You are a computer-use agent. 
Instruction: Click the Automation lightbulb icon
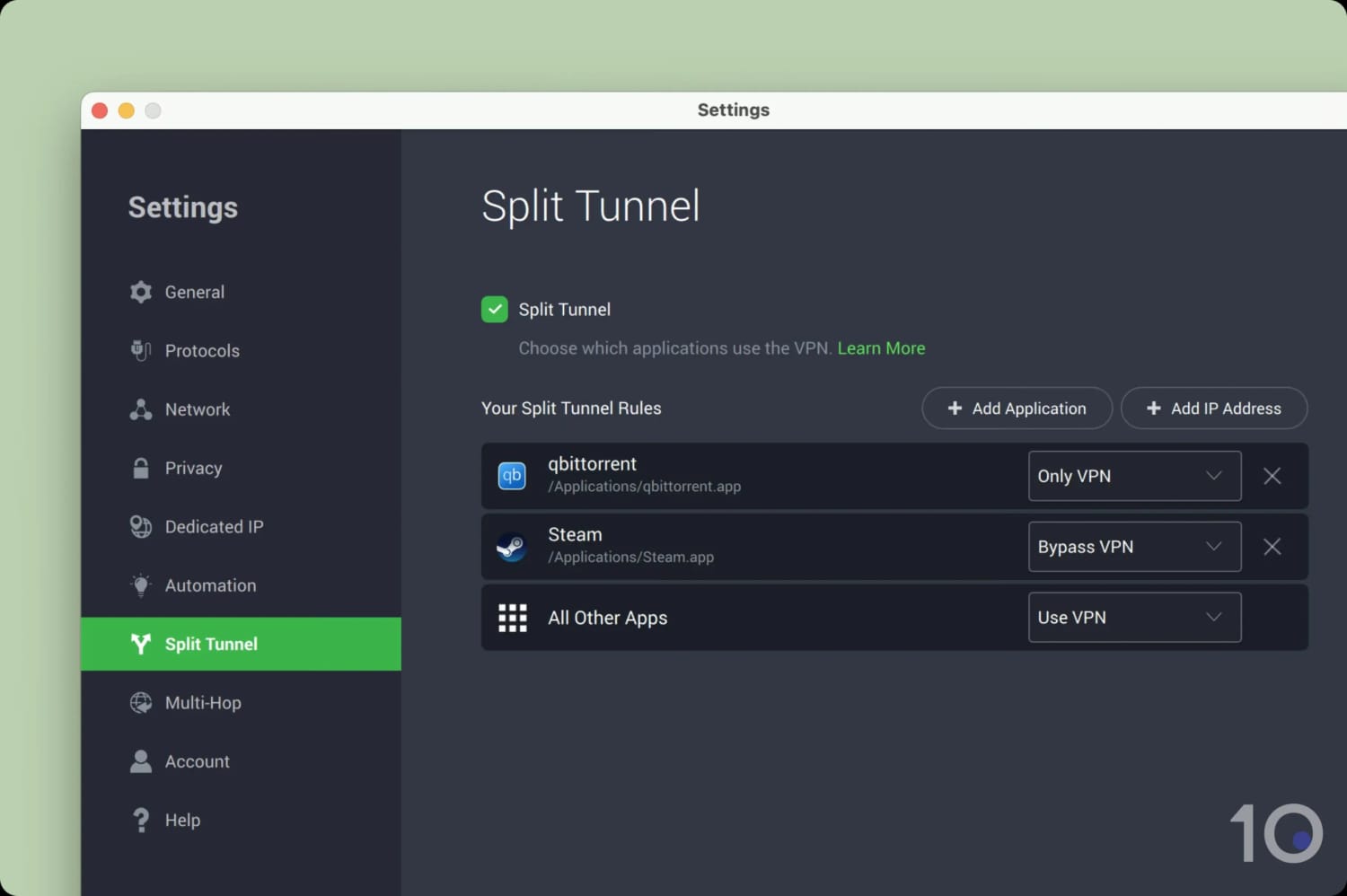click(x=141, y=585)
